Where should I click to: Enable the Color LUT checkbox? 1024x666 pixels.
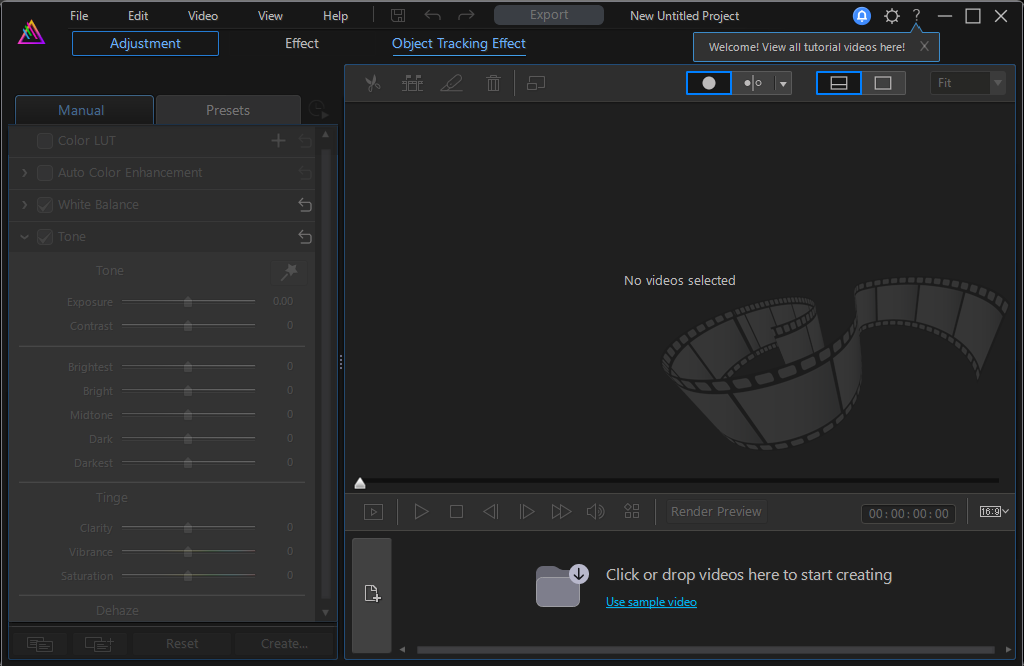[45, 141]
